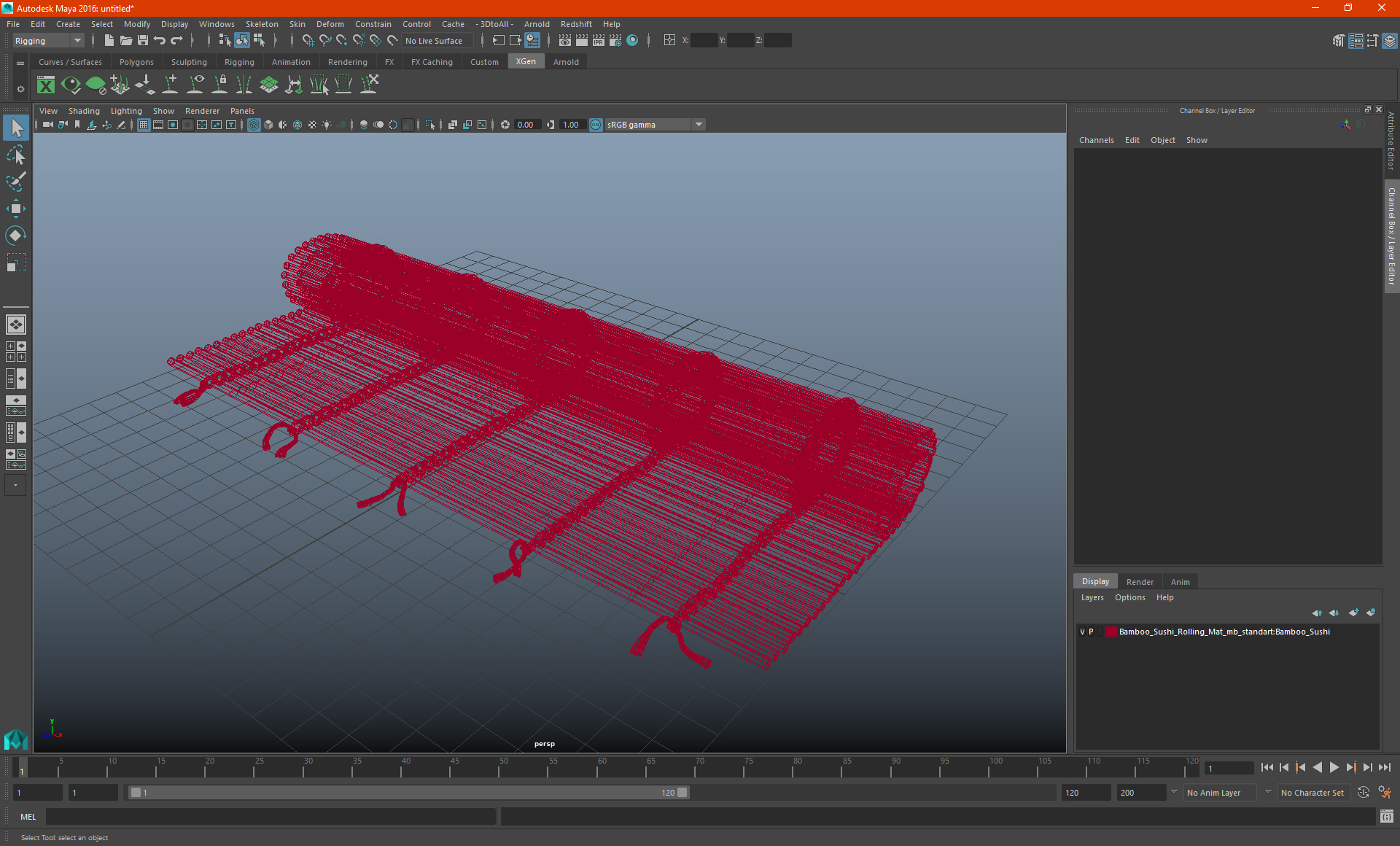Click the New scene icon
1400x846 pixels.
[x=109, y=41]
